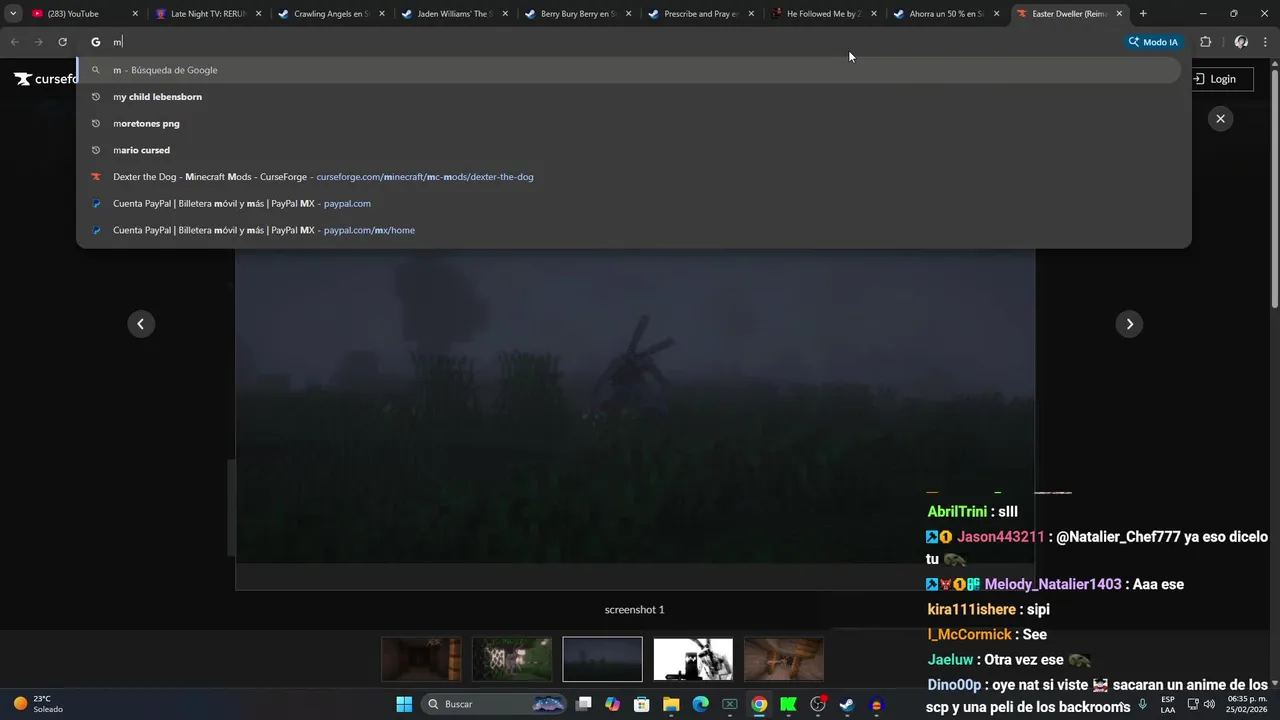Click the browser back arrow
The image size is (1280, 720).
pos(15,42)
